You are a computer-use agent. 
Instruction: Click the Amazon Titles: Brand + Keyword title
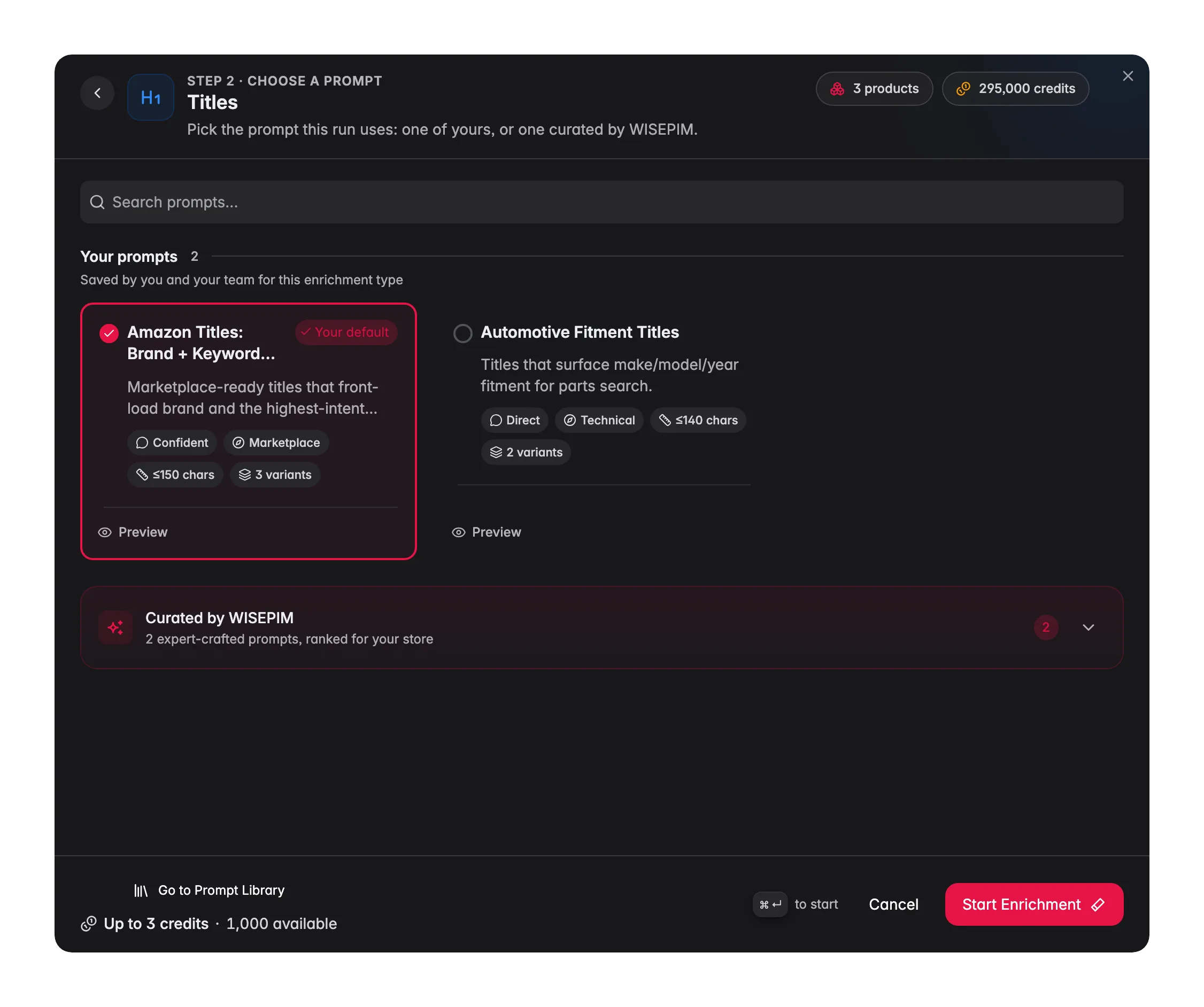click(x=201, y=343)
